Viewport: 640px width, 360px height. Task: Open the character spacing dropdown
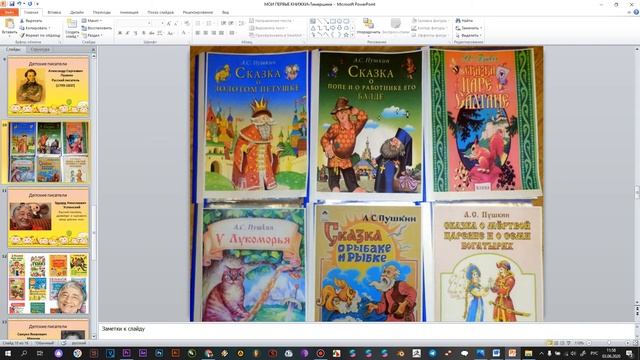tap(160, 33)
